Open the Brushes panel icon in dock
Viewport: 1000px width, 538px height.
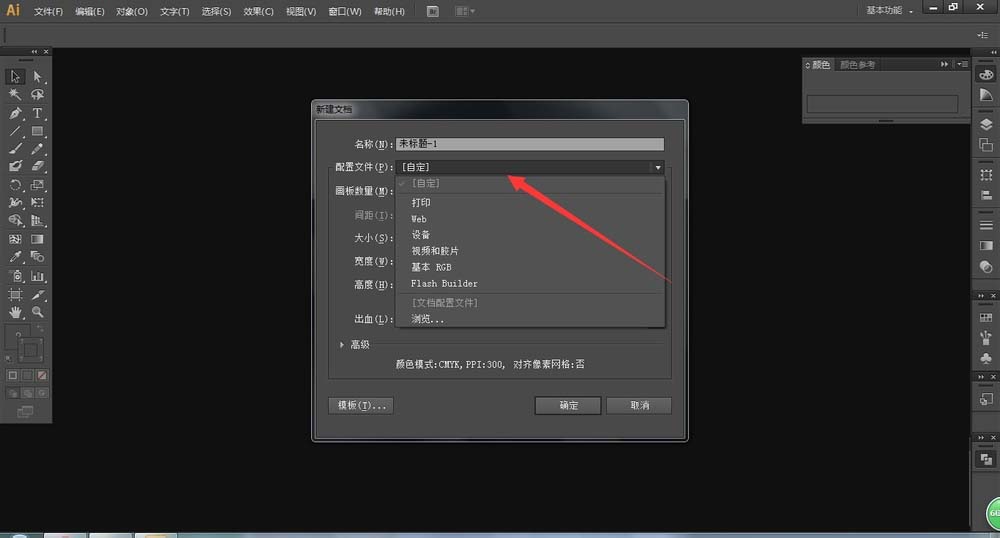point(986,338)
